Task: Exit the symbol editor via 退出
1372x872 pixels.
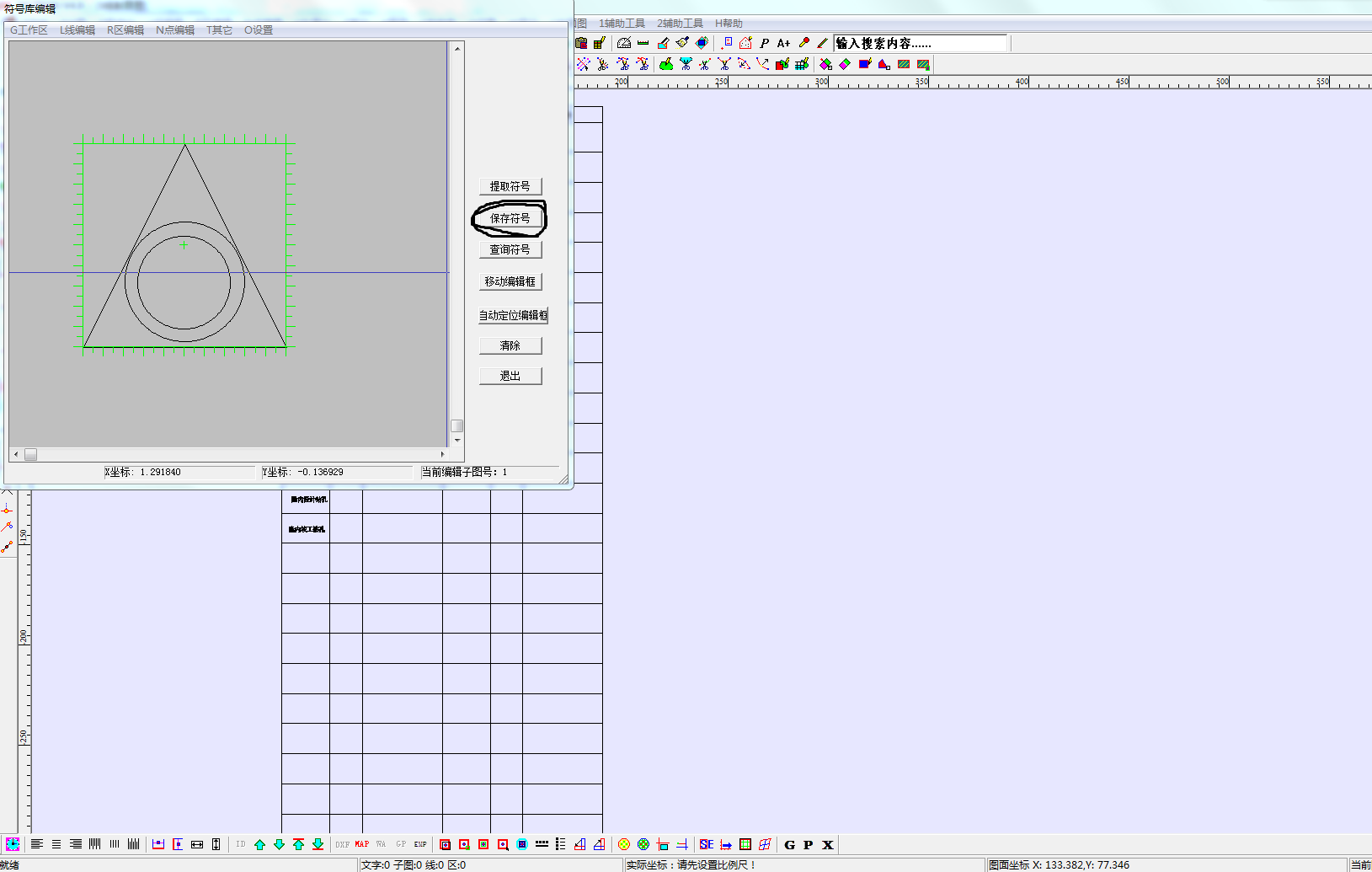Action: pyautogui.click(x=510, y=376)
